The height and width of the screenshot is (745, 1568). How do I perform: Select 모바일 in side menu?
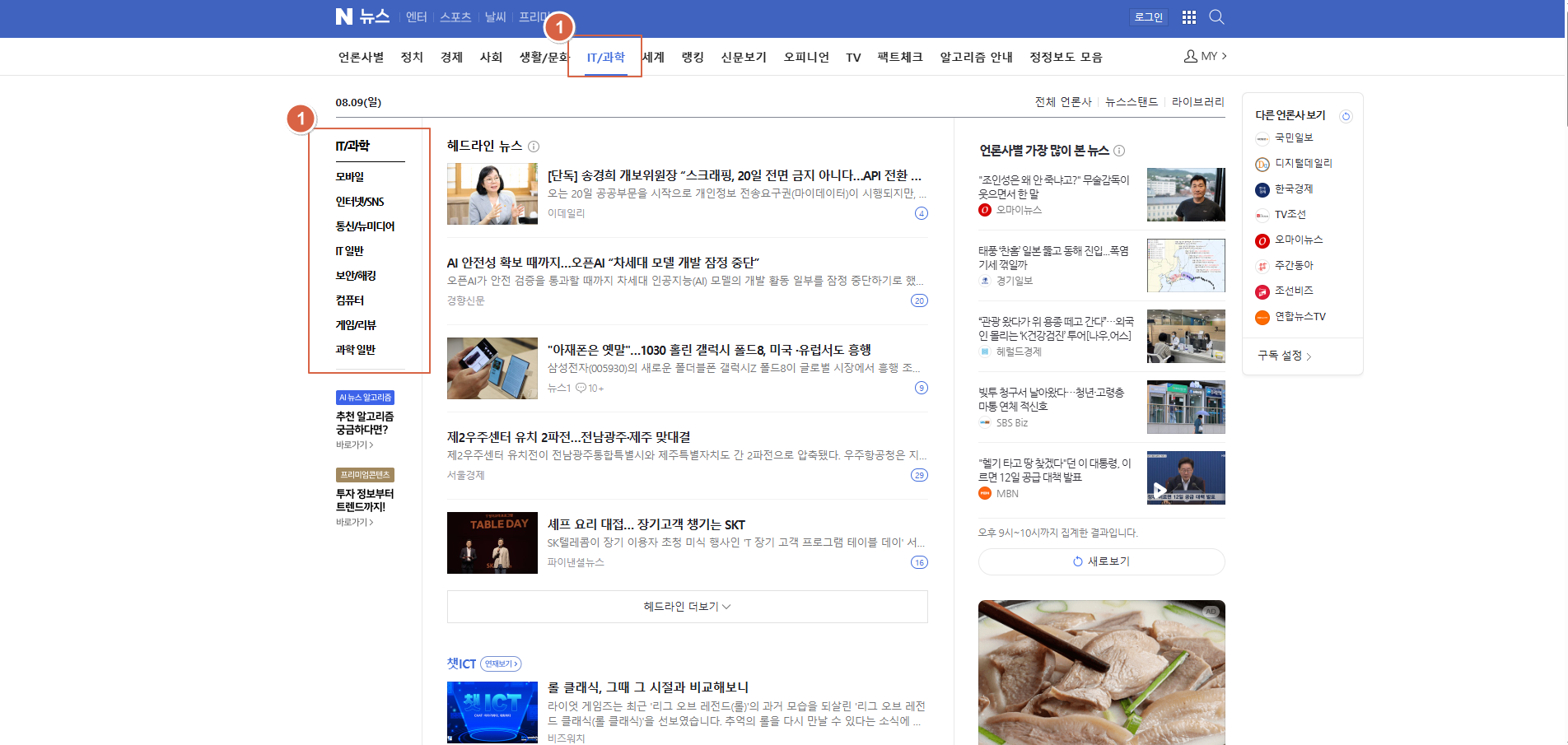[350, 176]
